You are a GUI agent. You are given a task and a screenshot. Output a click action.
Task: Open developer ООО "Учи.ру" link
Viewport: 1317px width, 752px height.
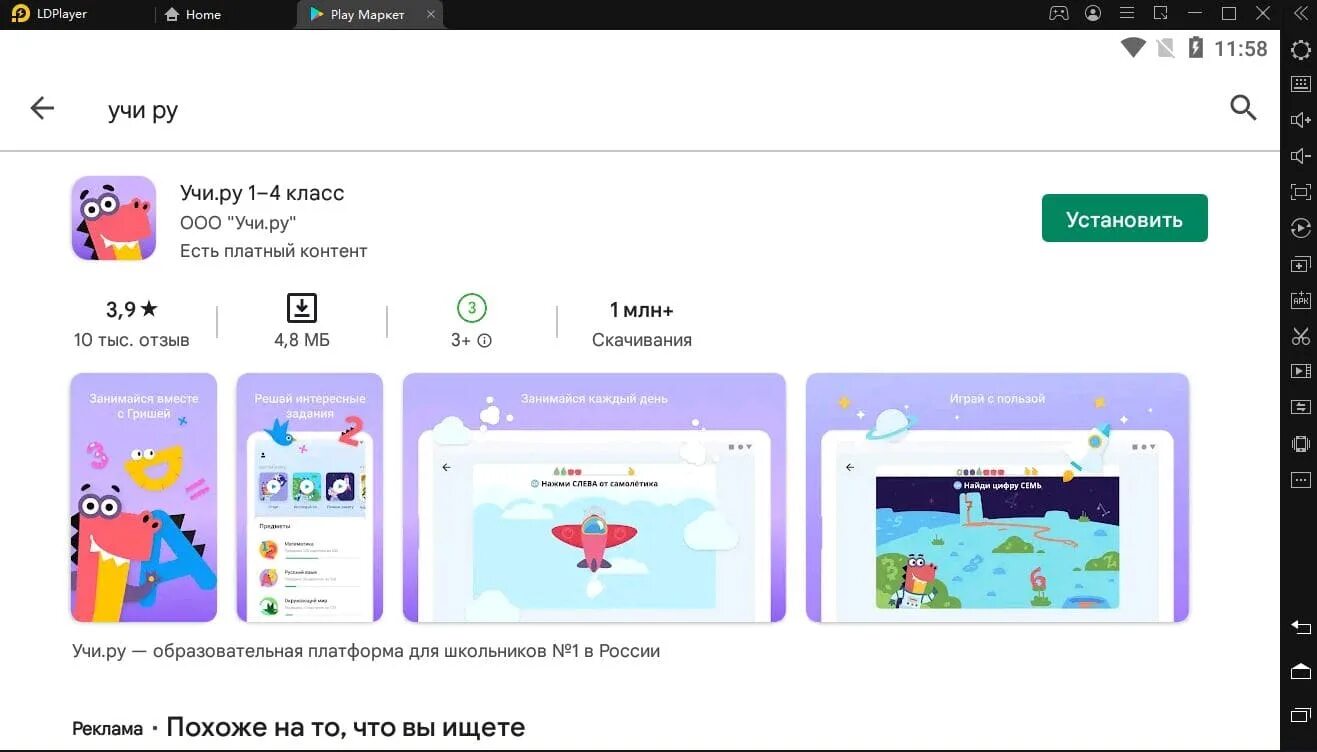coord(238,223)
